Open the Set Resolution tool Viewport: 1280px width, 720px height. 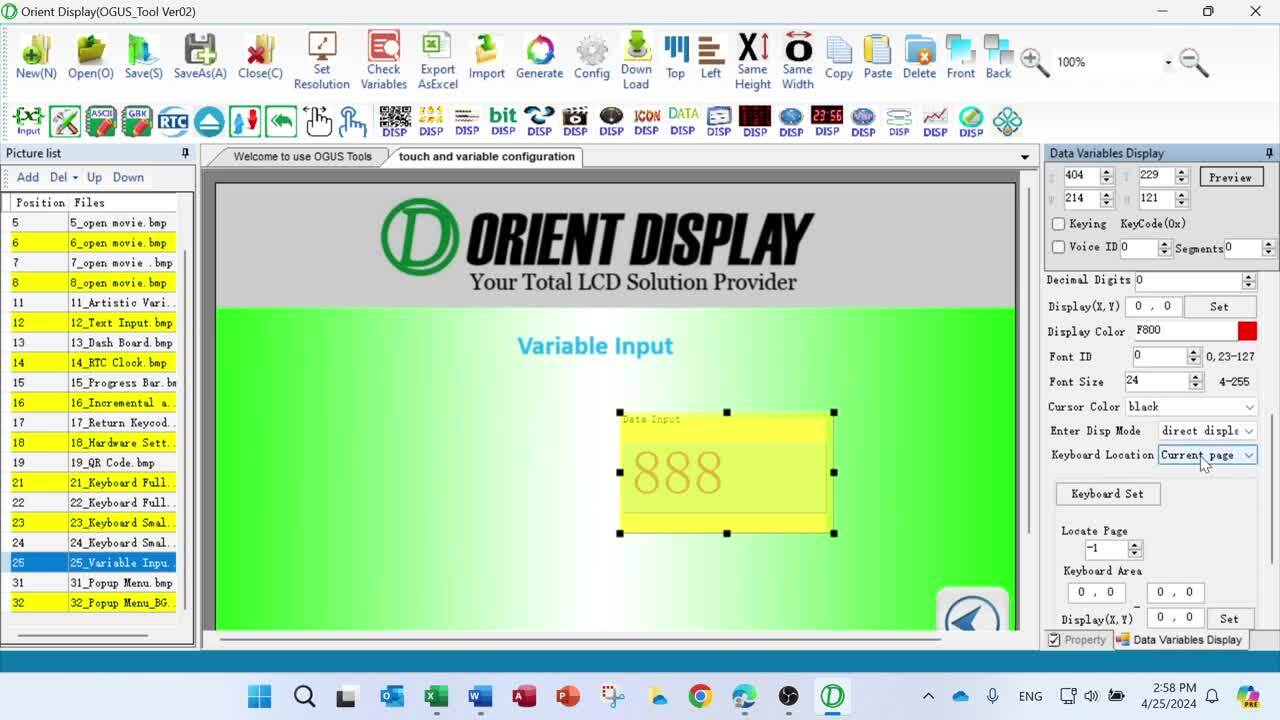[322, 60]
